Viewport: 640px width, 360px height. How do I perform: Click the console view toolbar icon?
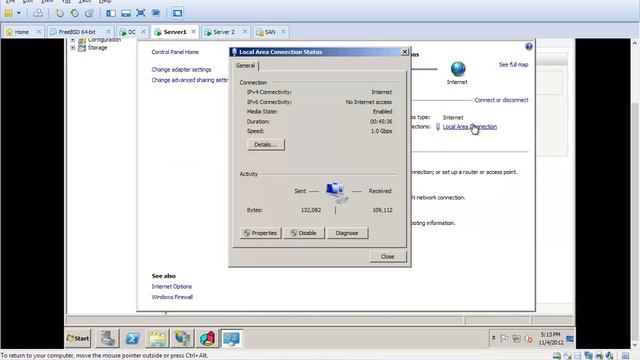(177, 13)
